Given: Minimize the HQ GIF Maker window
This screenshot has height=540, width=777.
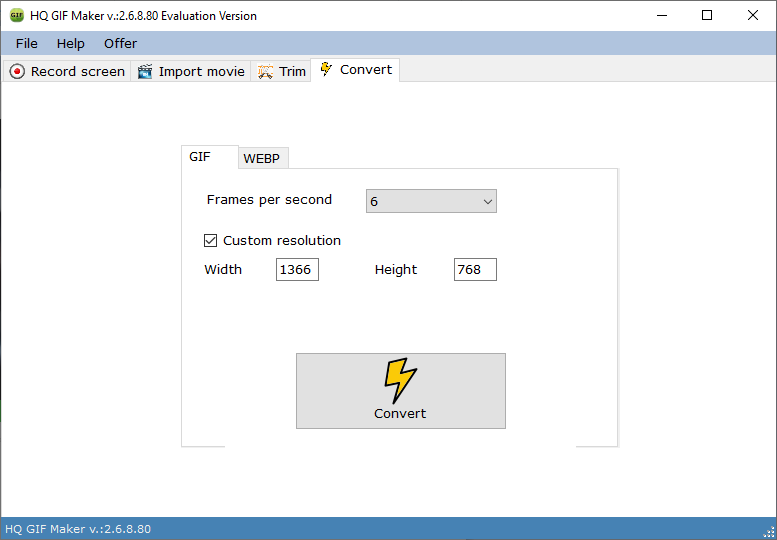Looking at the screenshot, I should [662, 15].
